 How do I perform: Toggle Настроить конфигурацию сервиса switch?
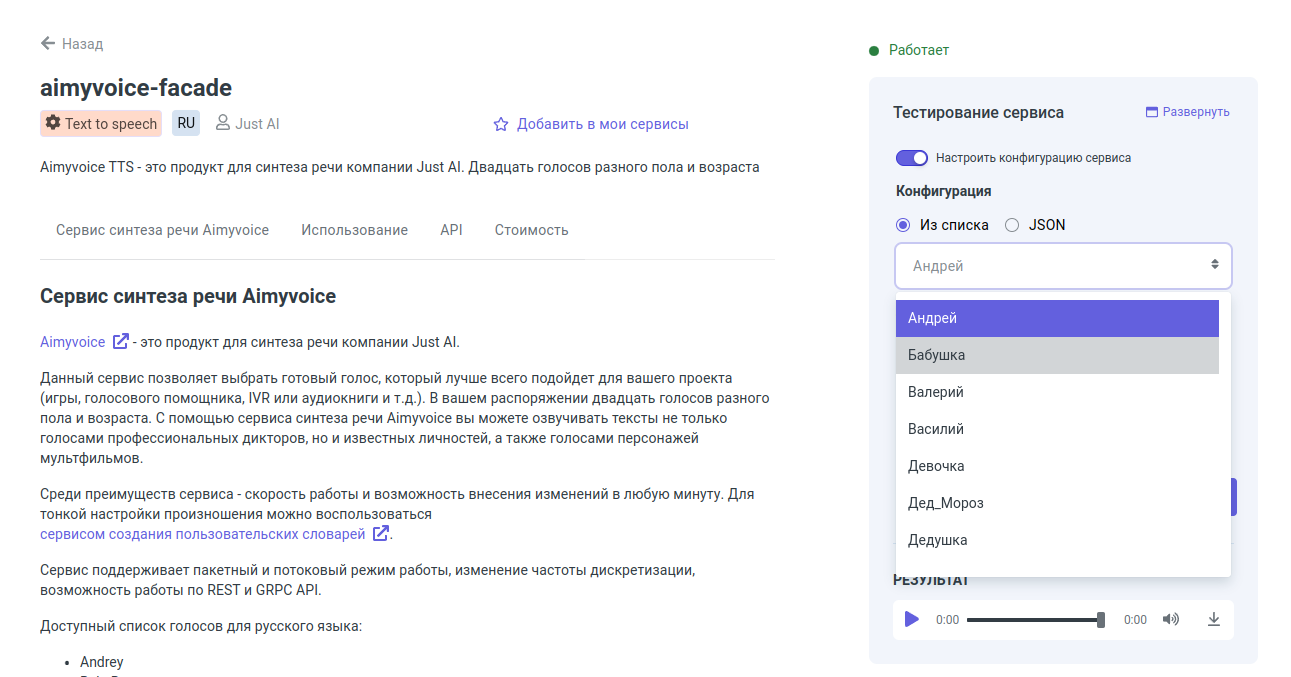click(912, 158)
